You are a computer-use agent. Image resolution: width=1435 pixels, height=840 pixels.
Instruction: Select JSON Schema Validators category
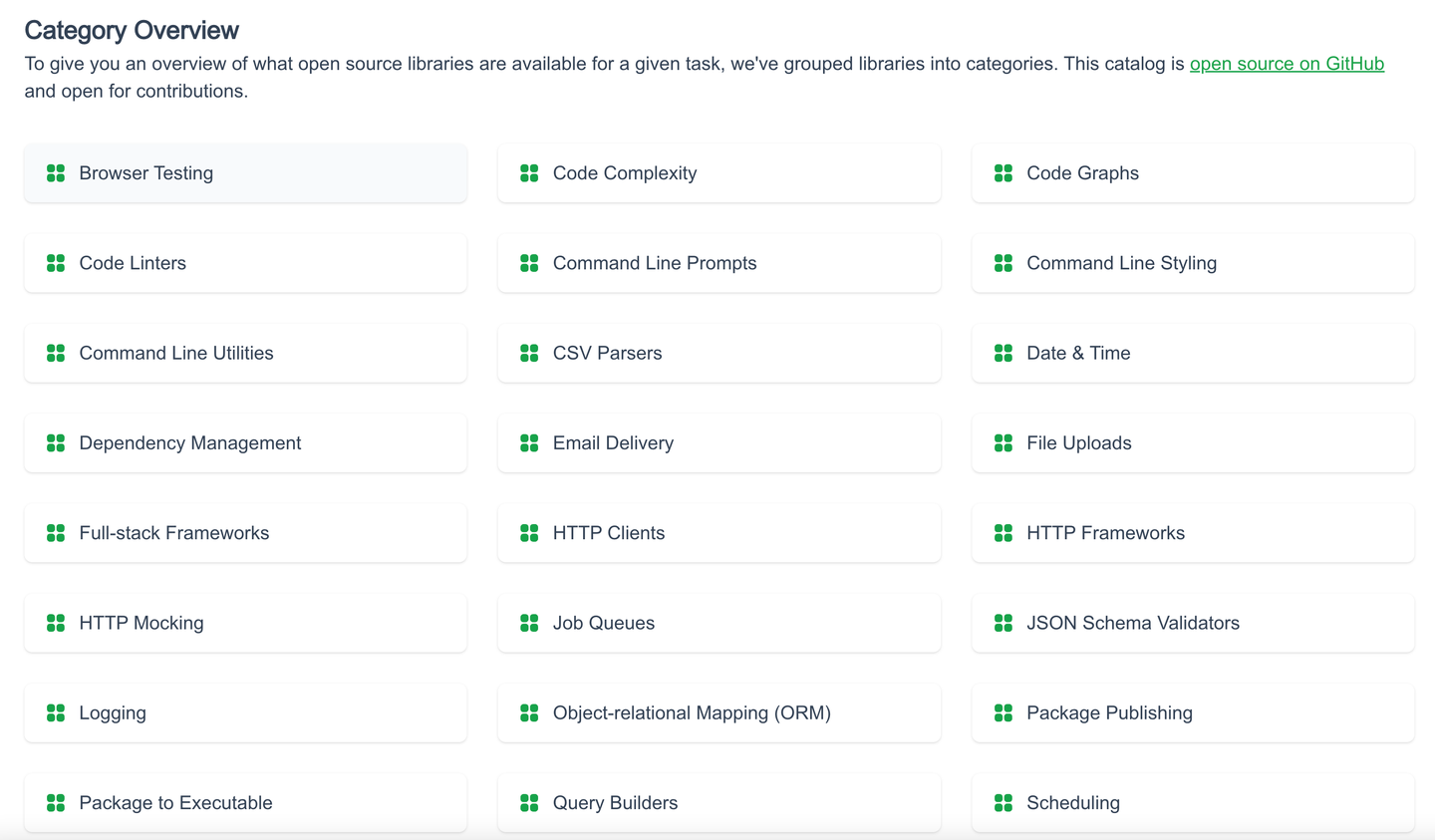pyautogui.click(x=1192, y=623)
